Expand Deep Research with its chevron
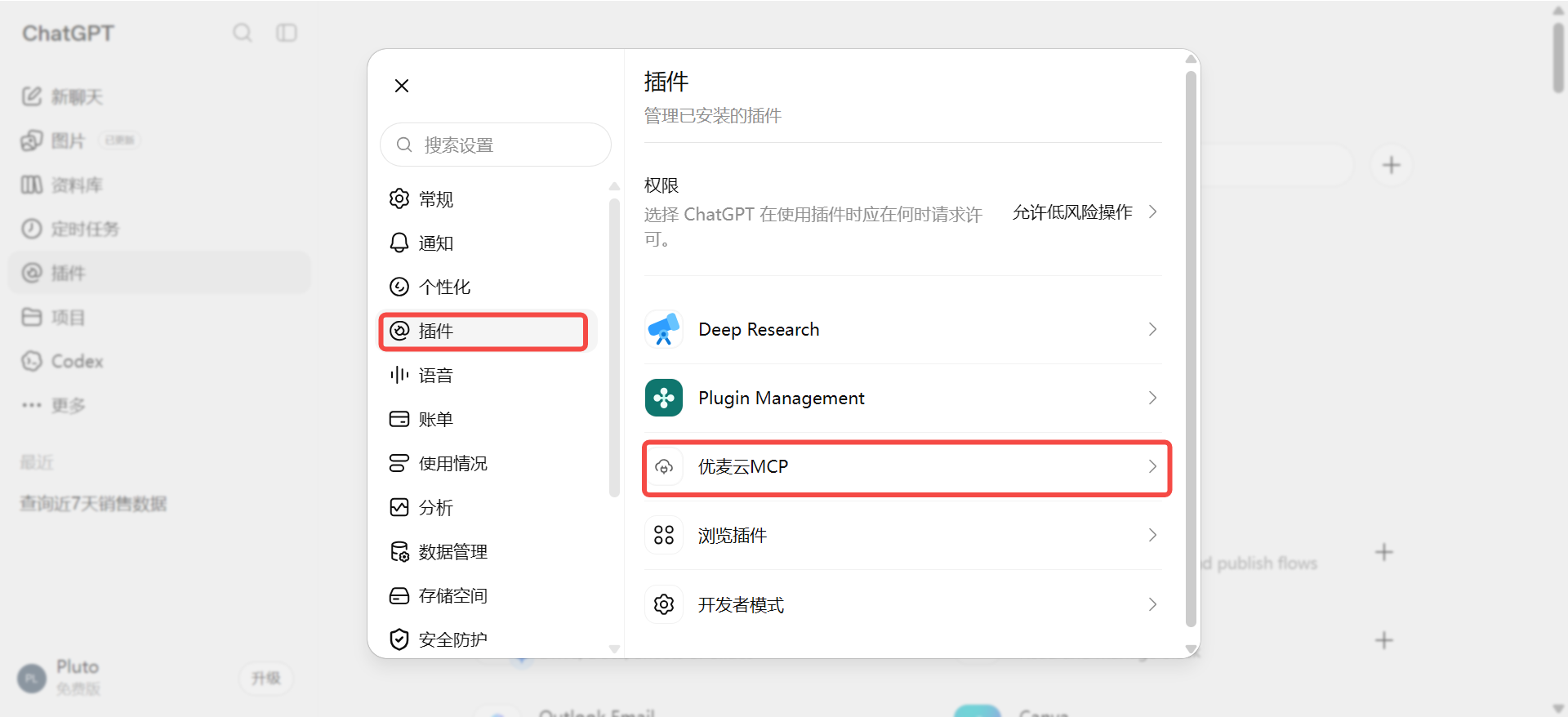The height and width of the screenshot is (717, 1568). (x=1152, y=329)
